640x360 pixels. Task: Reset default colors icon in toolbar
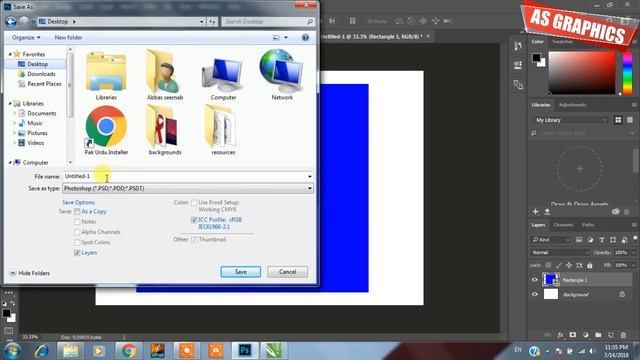pyautogui.click(x=4, y=304)
